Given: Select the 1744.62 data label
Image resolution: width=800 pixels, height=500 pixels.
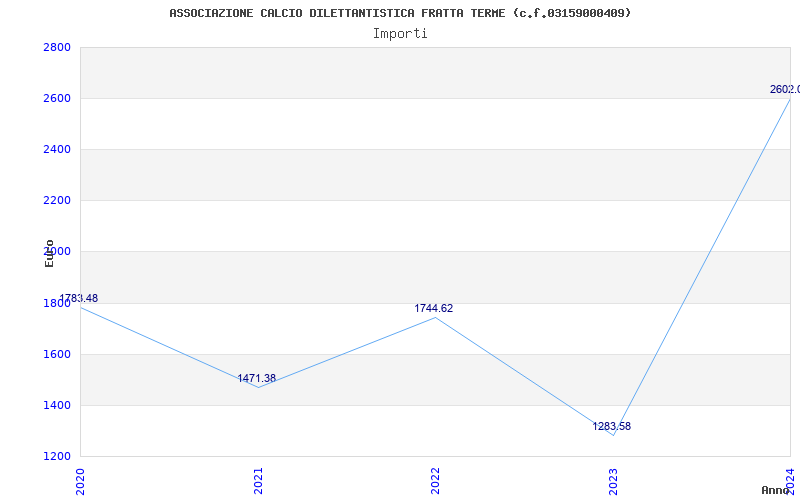Looking at the screenshot, I should 434,309.
